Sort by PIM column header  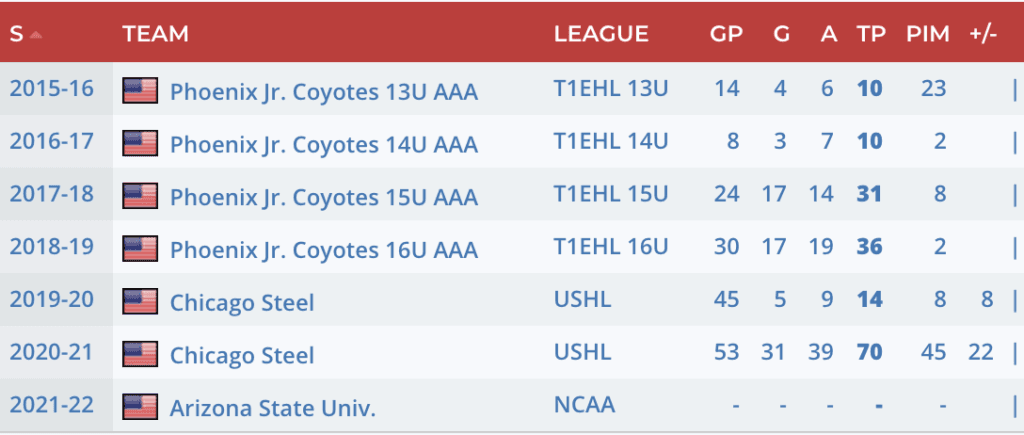(927, 34)
